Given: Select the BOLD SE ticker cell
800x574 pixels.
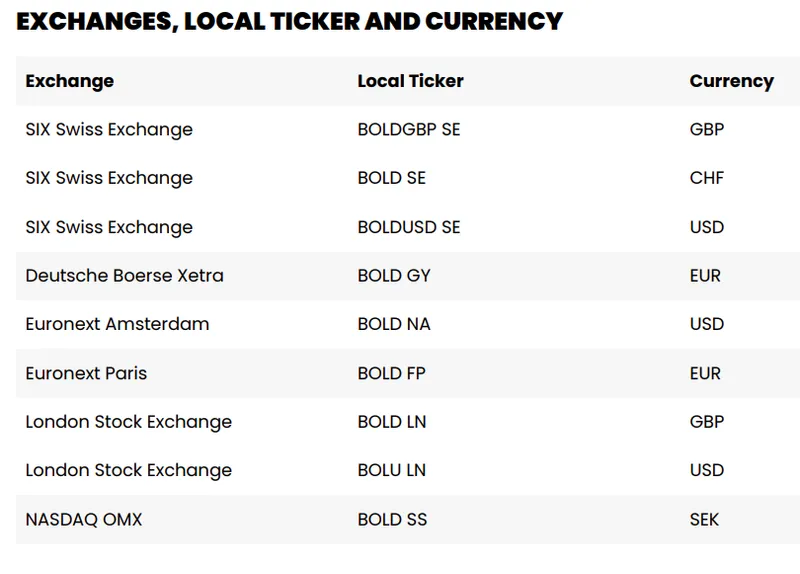Looking at the screenshot, I should coord(391,178).
